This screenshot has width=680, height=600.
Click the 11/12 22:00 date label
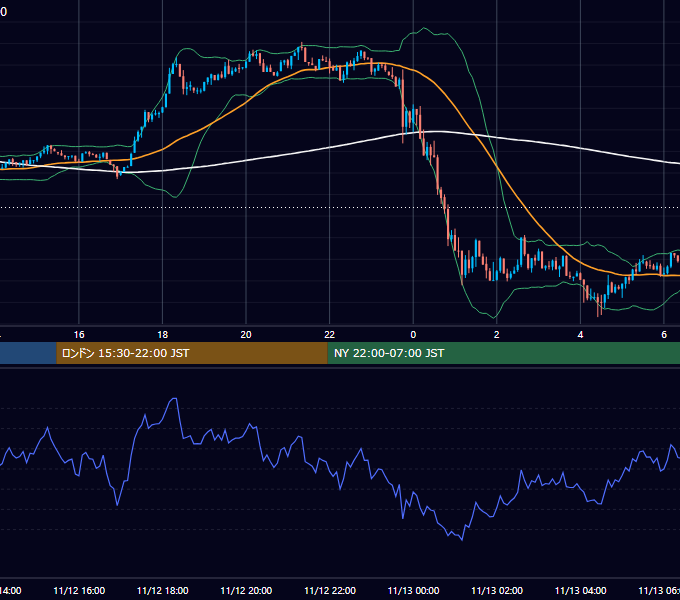[330, 591]
